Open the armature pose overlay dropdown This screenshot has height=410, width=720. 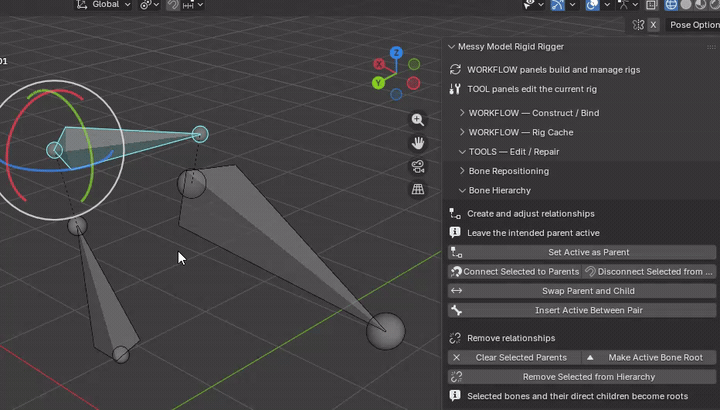point(628,5)
